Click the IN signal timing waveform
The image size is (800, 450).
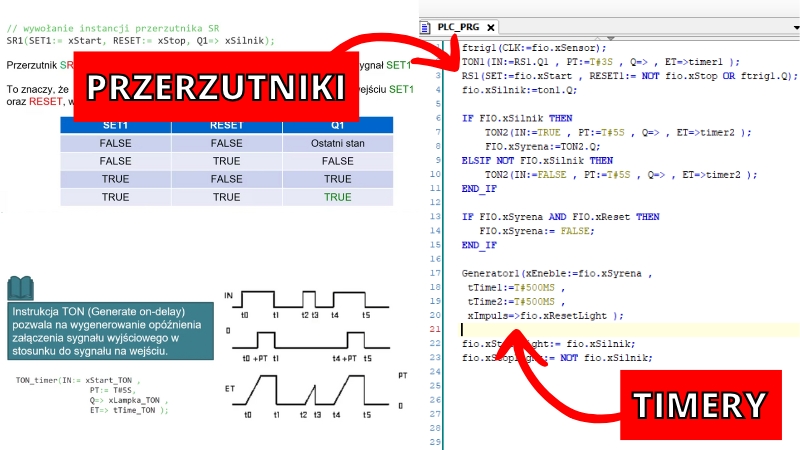310,299
